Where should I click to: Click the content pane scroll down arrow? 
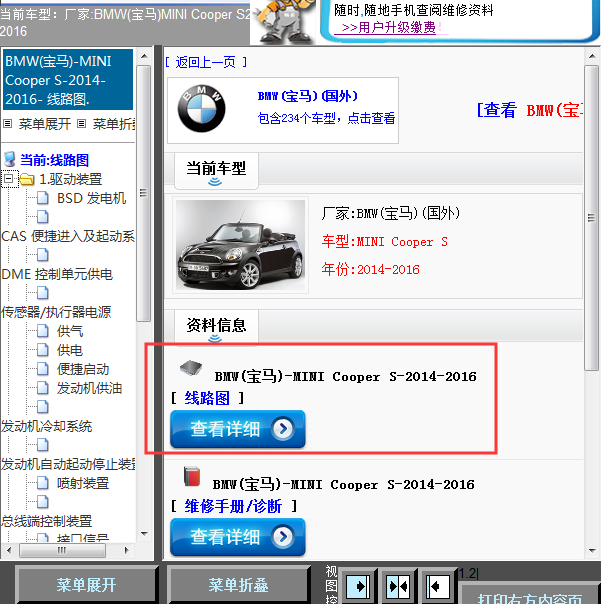coord(592,551)
